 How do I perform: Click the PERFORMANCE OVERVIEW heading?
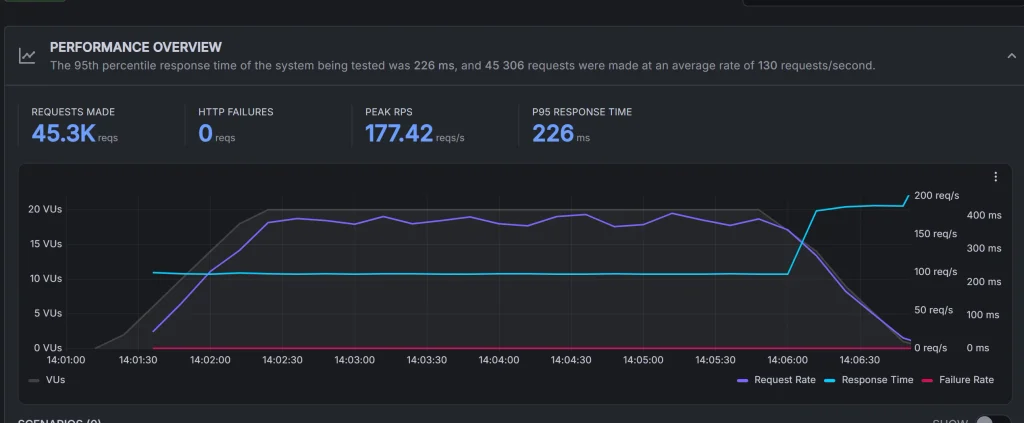tap(136, 47)
